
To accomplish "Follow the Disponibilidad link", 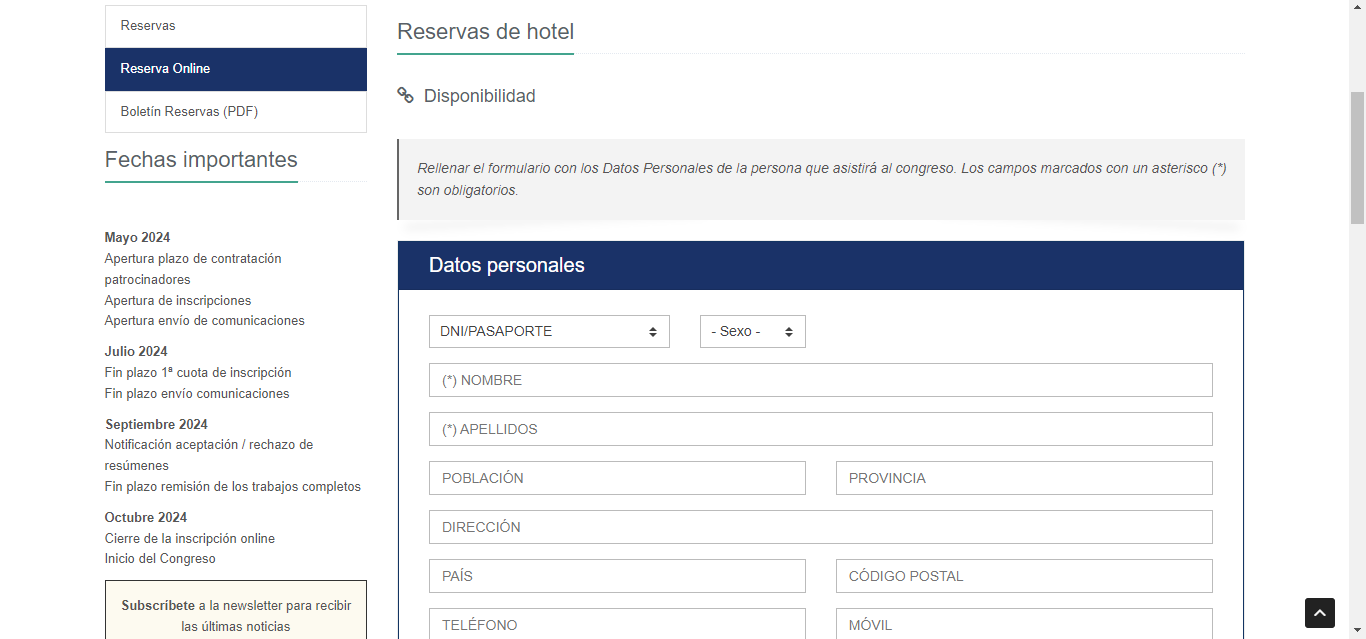I will [x=479, y=96].
